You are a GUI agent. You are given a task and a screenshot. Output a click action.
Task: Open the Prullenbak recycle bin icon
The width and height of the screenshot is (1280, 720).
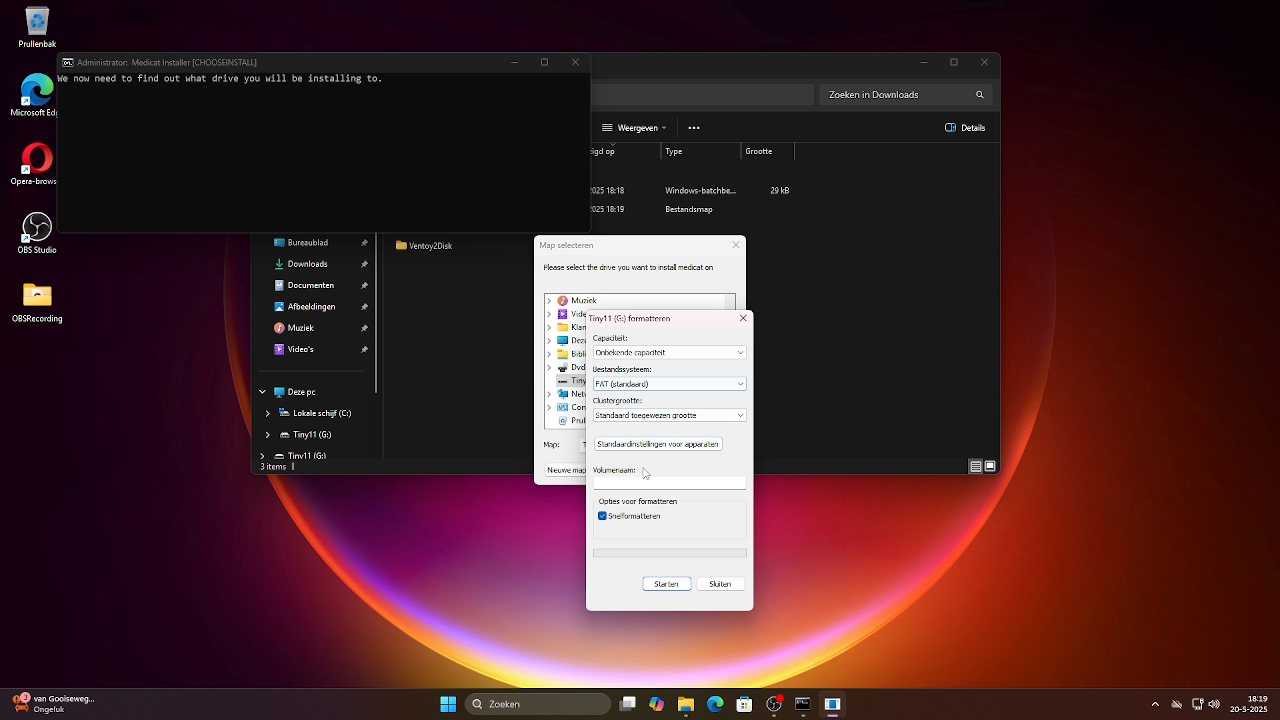point(37,23)
